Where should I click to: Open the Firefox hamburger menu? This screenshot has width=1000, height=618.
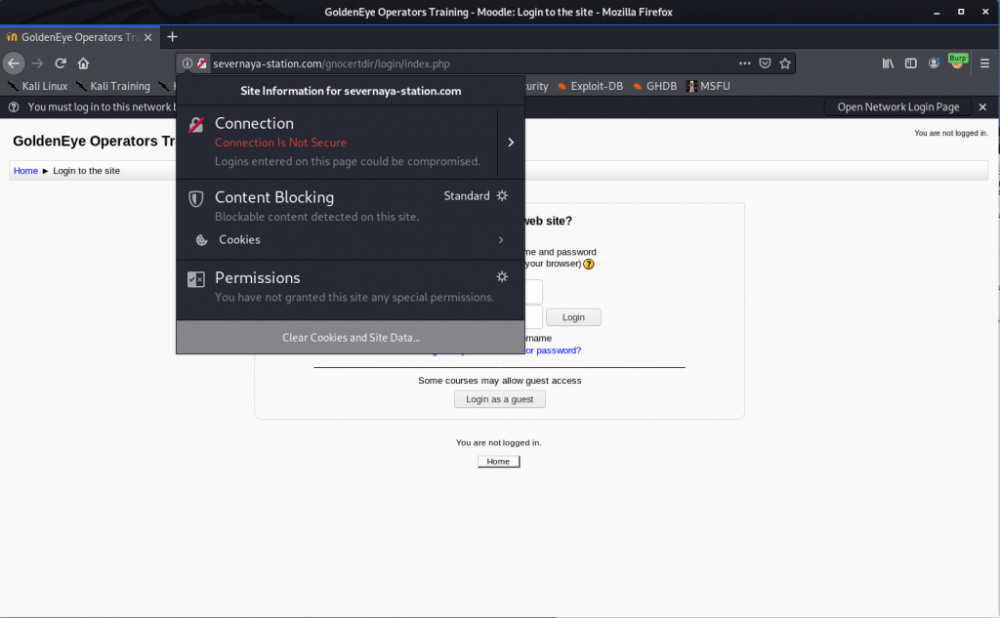pyautogui.click(x=984, y=62)
